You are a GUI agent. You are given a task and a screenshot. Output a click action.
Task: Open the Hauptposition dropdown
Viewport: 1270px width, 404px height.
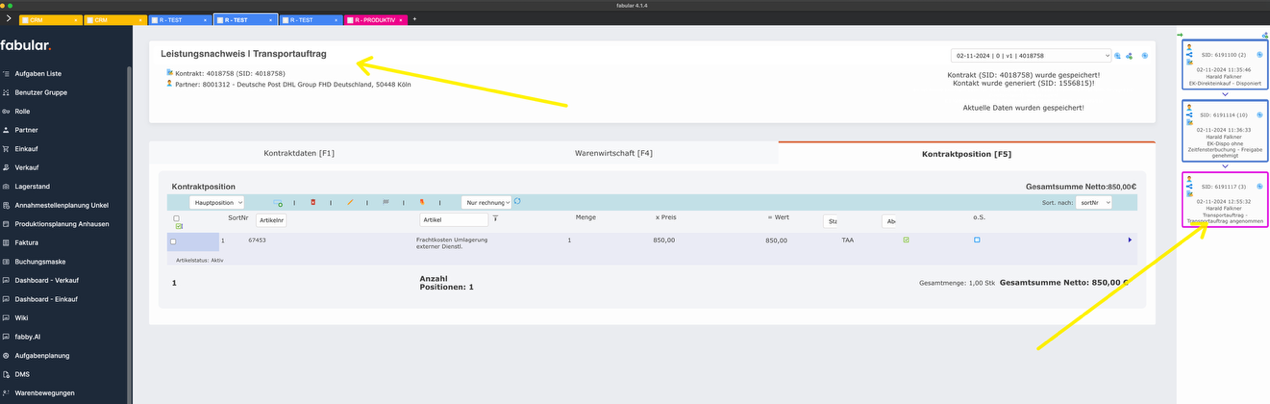(x=217, y=203)
